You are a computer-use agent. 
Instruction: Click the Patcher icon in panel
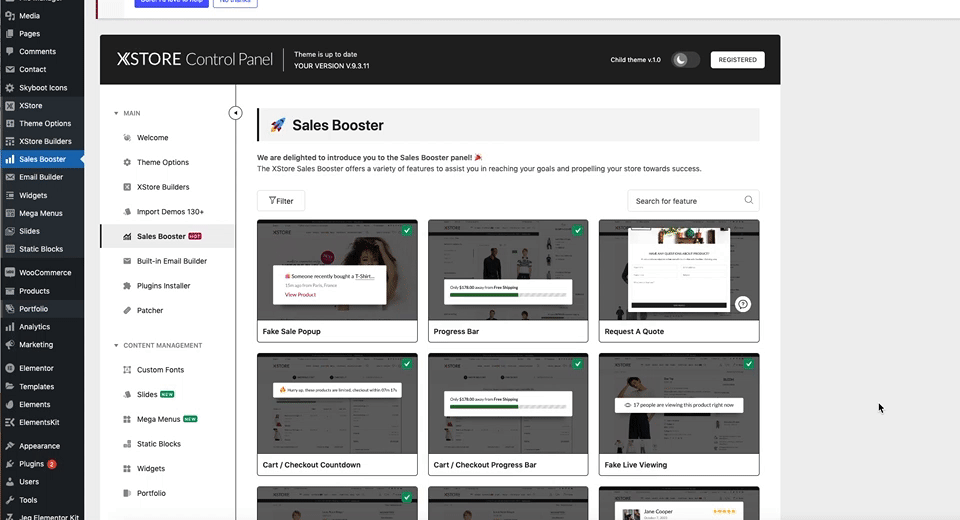click(x=127, y=311)
